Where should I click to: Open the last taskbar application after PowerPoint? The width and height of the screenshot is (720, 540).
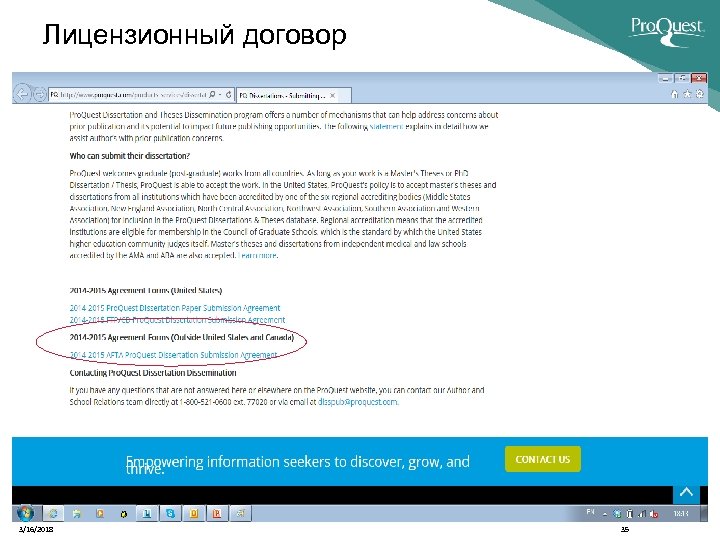(241, 513)
